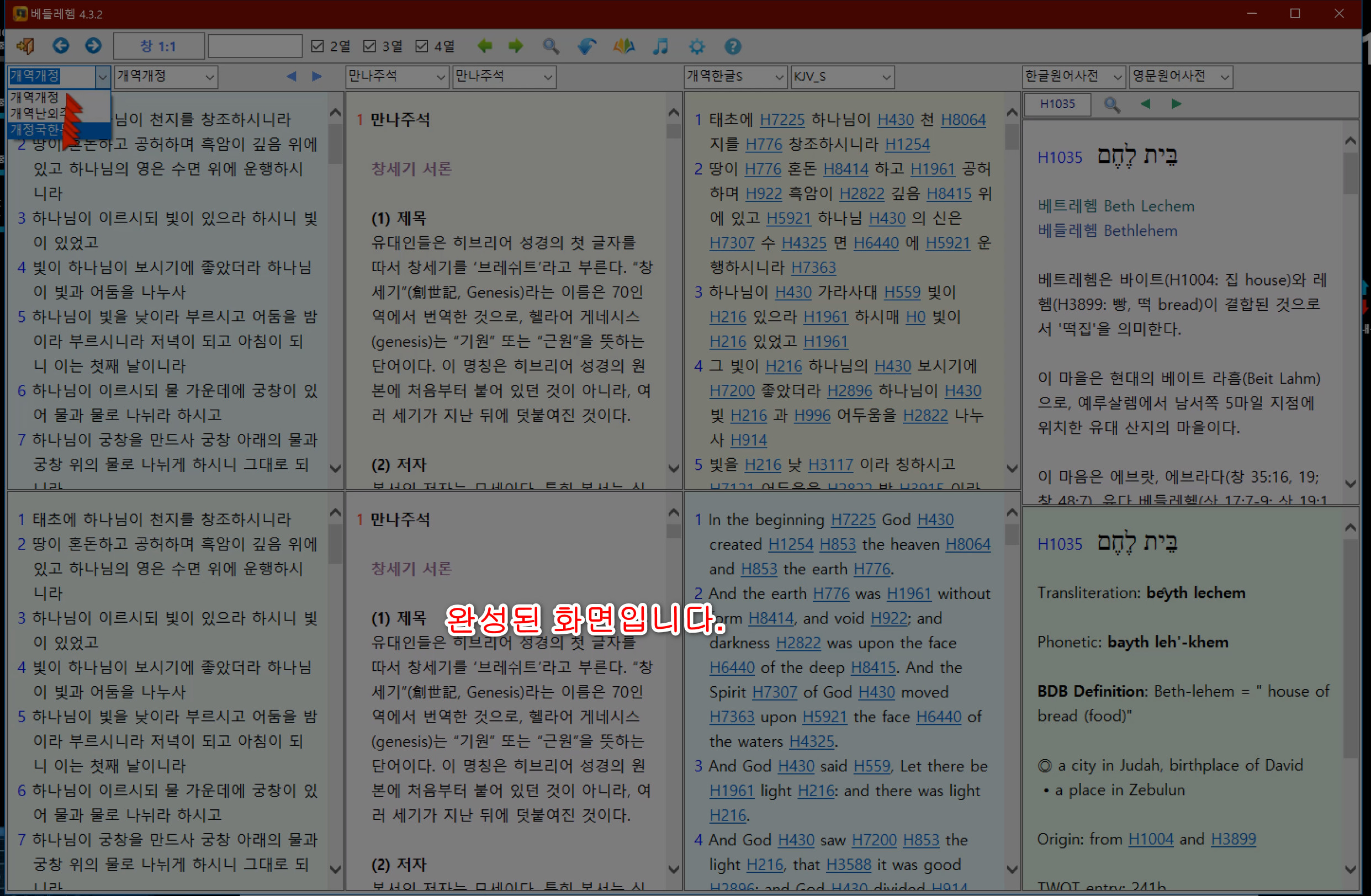Click the blue right triangle beside 개역개정 dropdowns
The image size is (1371, 896).
click(x=316, y=76)
